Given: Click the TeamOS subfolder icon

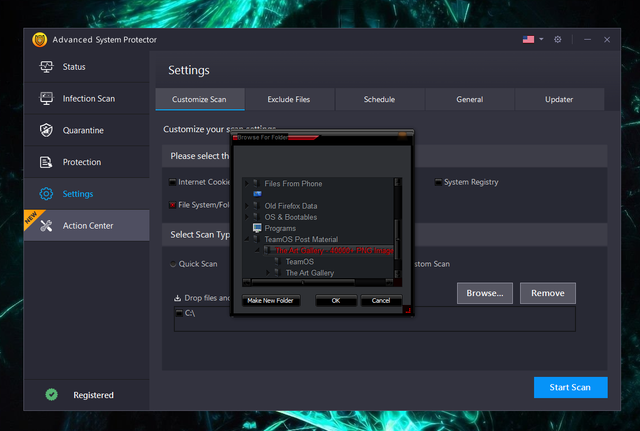Looking at the screenshot, I should (x=278, y=261).
